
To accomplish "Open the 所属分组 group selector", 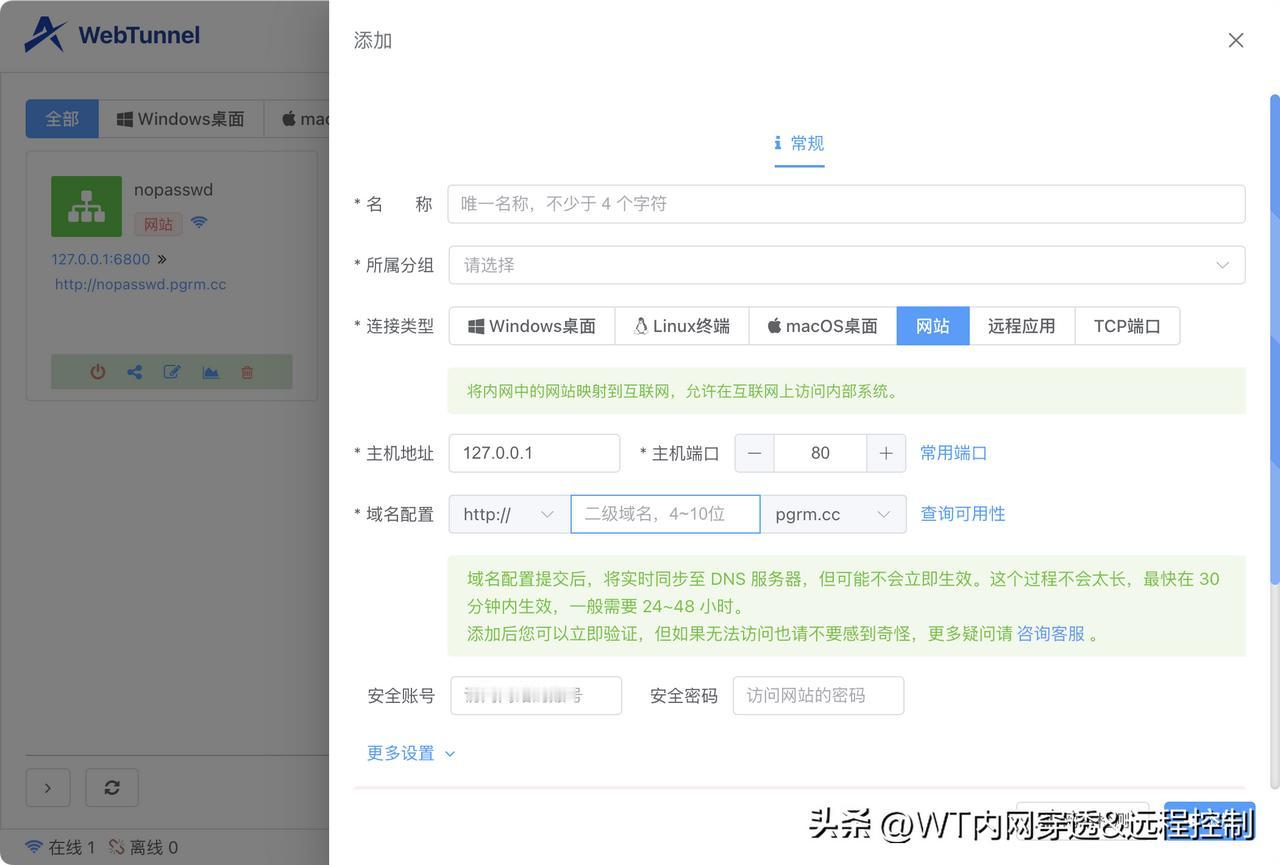I will point(847,264).
